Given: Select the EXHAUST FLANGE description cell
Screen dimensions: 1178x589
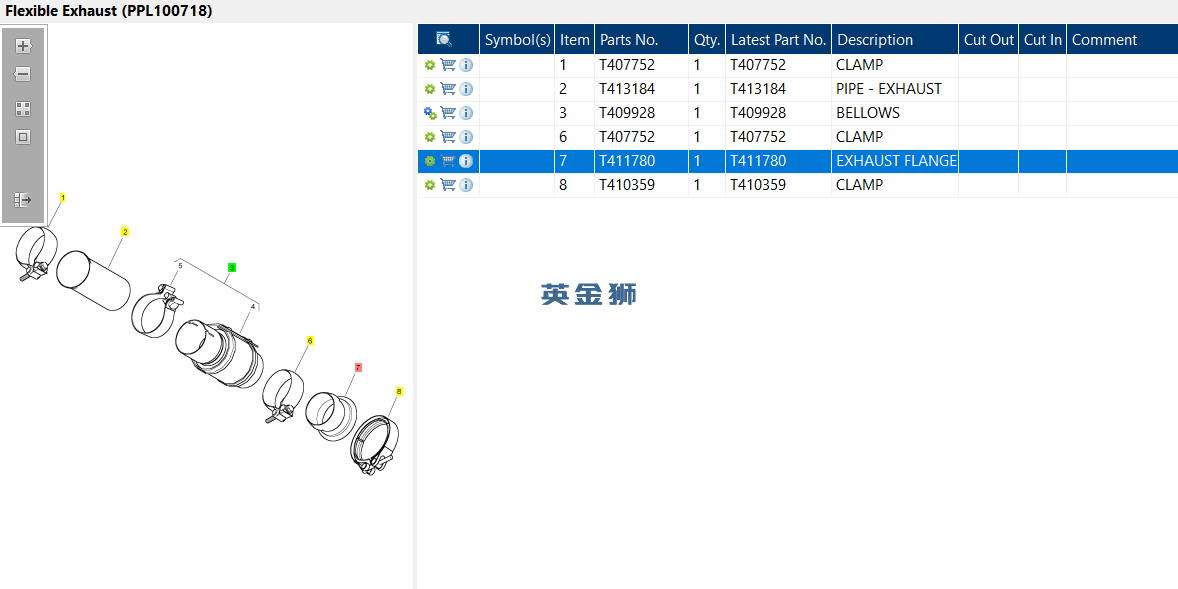Looking at the screenshot, I should [896, 161].
